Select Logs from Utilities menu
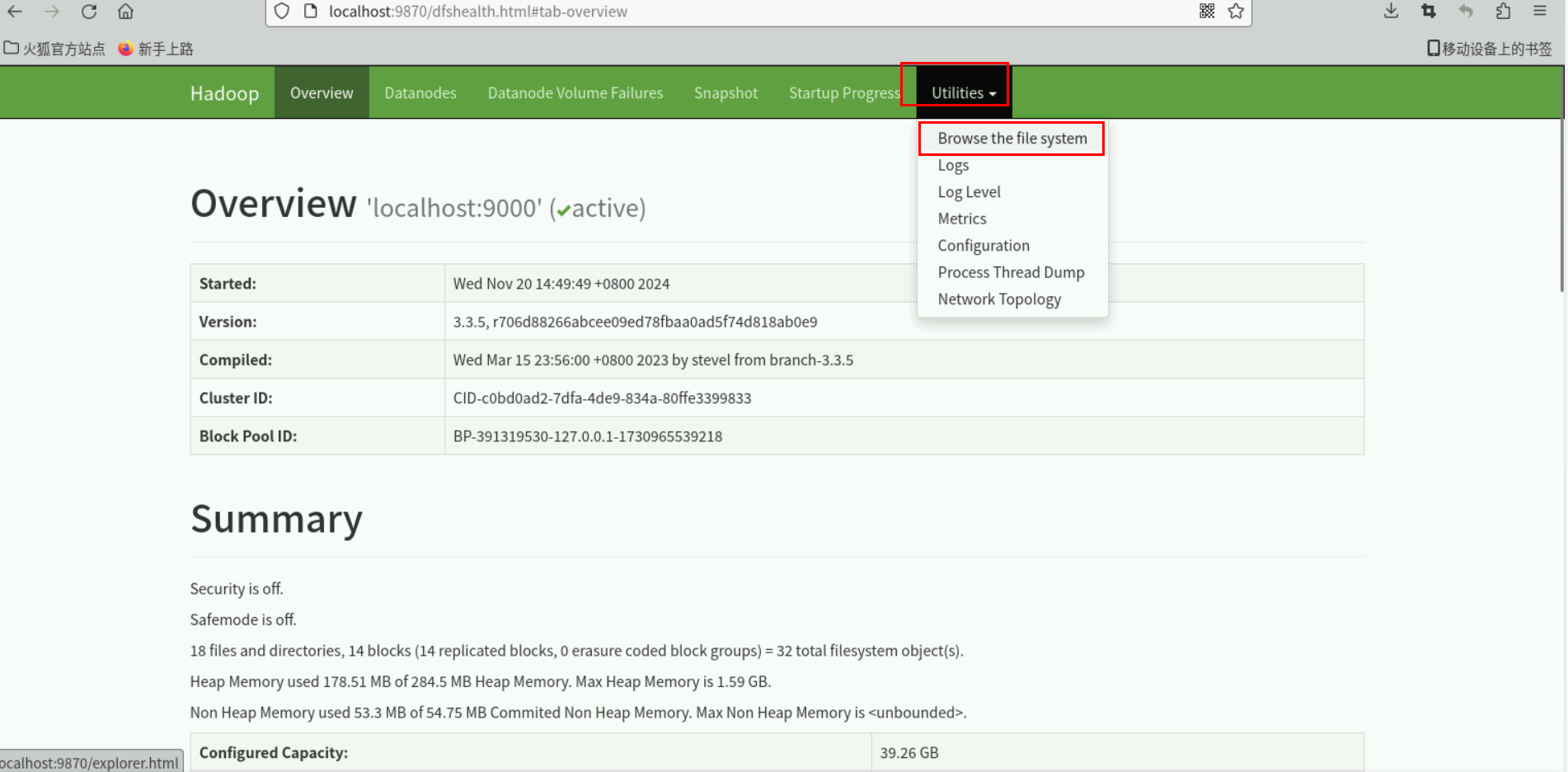The width and height of the screenshot is (1568, 772). (953, 165)
